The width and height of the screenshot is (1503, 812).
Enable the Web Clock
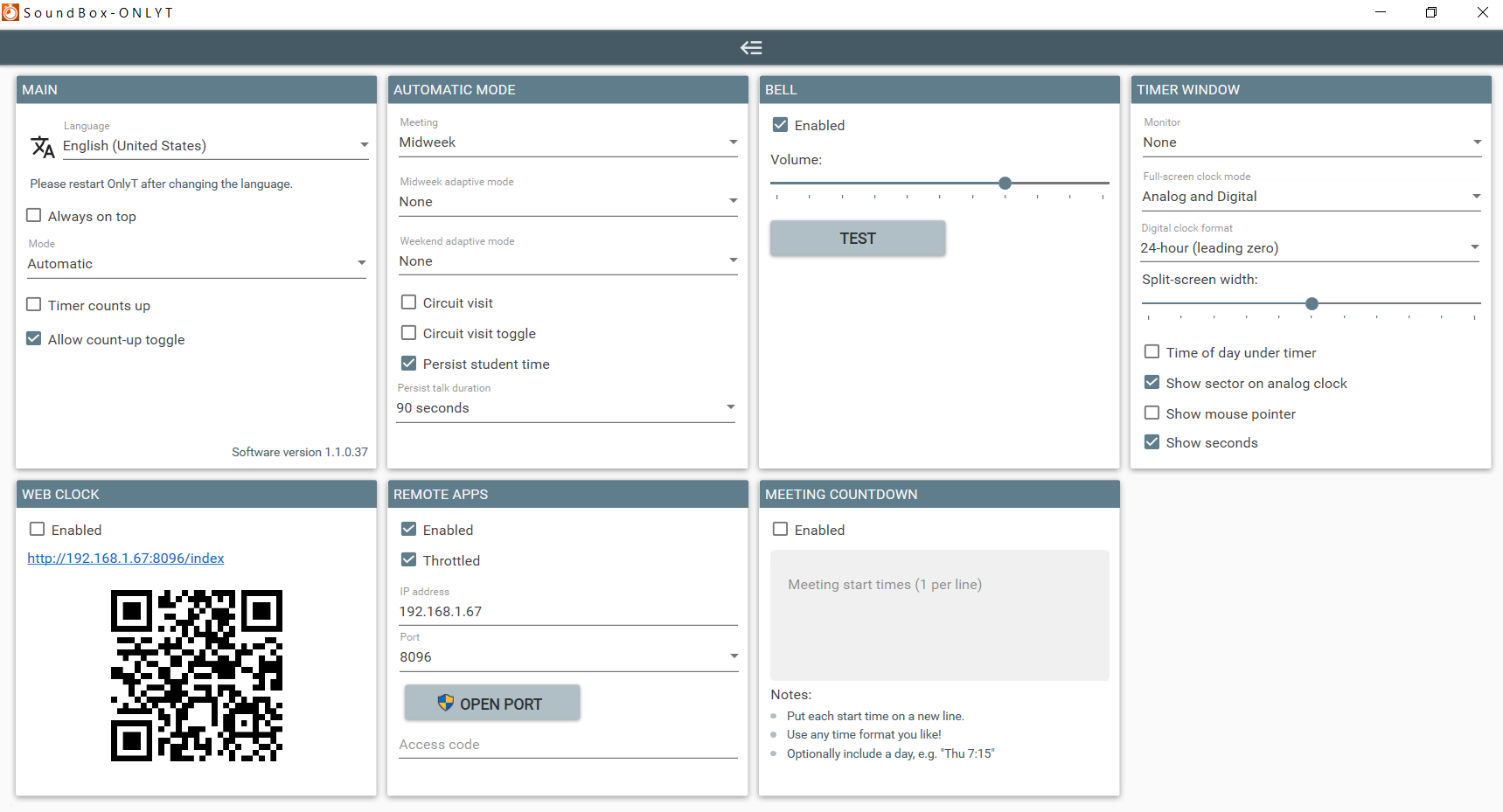point(37,529)
